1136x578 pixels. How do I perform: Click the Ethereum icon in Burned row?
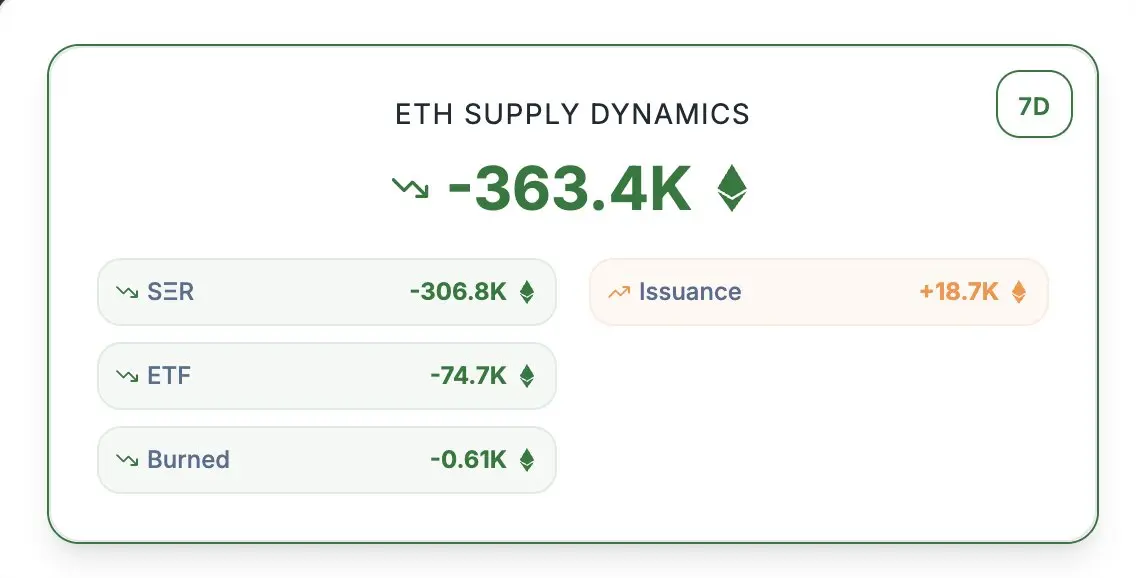point(527,460)
